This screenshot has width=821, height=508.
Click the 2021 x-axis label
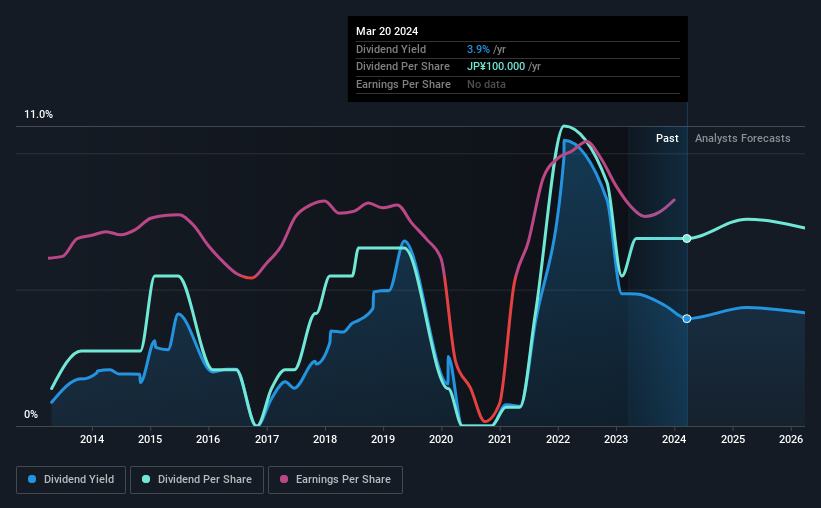(500, 439)
